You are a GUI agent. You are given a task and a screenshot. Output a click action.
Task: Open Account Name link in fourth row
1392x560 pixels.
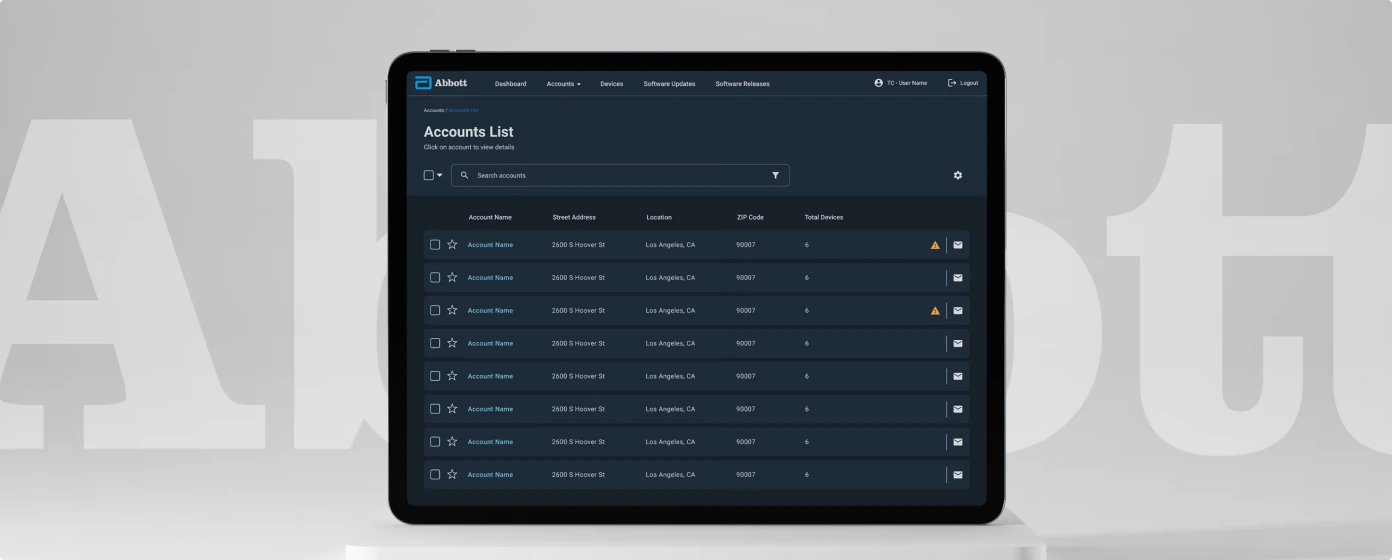point(490,343)
